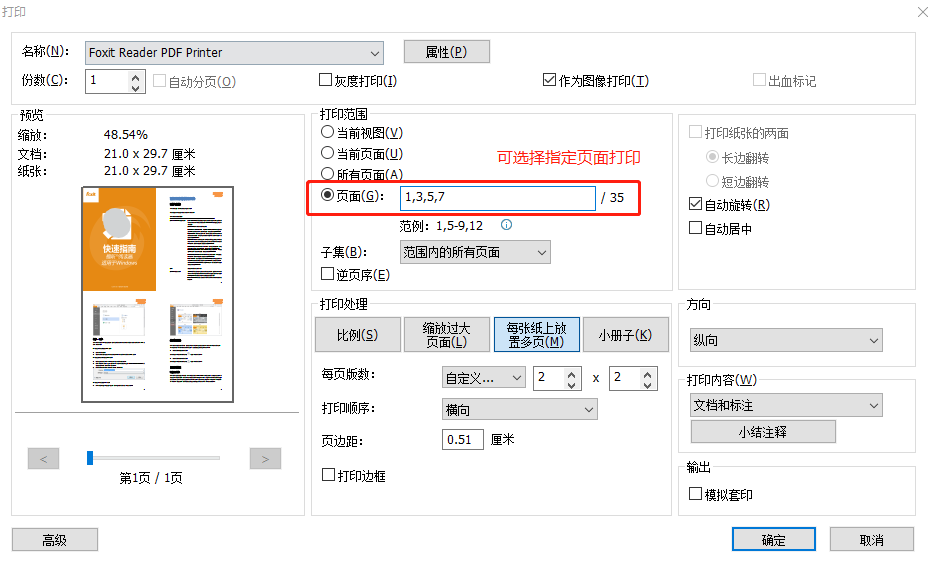Image resolution: width=935 pixels, height=570 pixels.
Task: Open the pages-per-sheet custom dropdown
Action: click(x=484, y=378)
